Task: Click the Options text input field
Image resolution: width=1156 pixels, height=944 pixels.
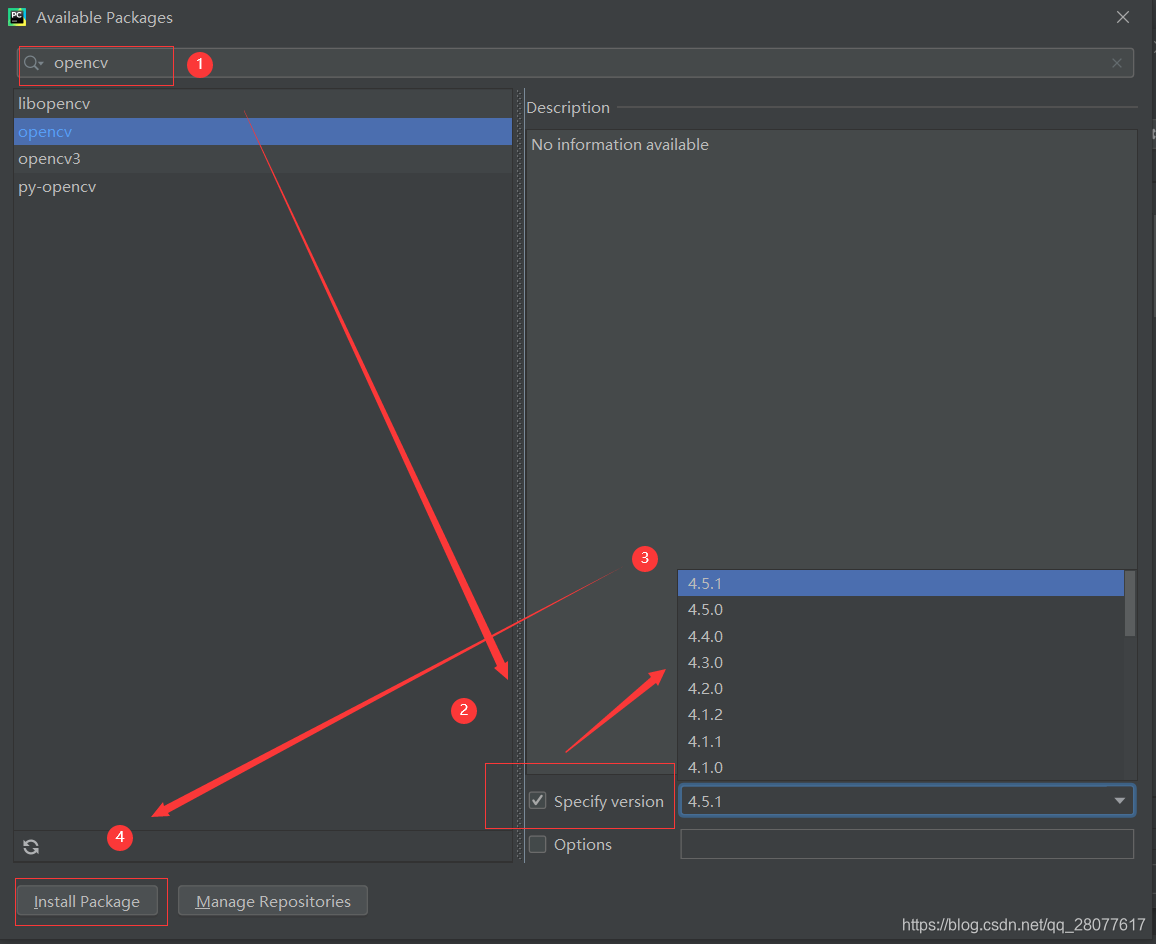Action: point(907,844)
